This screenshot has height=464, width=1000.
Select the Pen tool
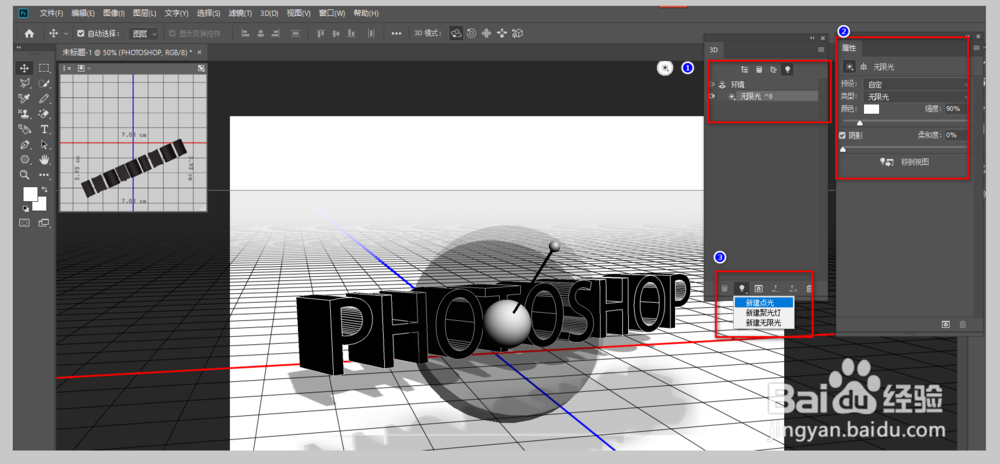pyautogui.click(x=25, y=145)
